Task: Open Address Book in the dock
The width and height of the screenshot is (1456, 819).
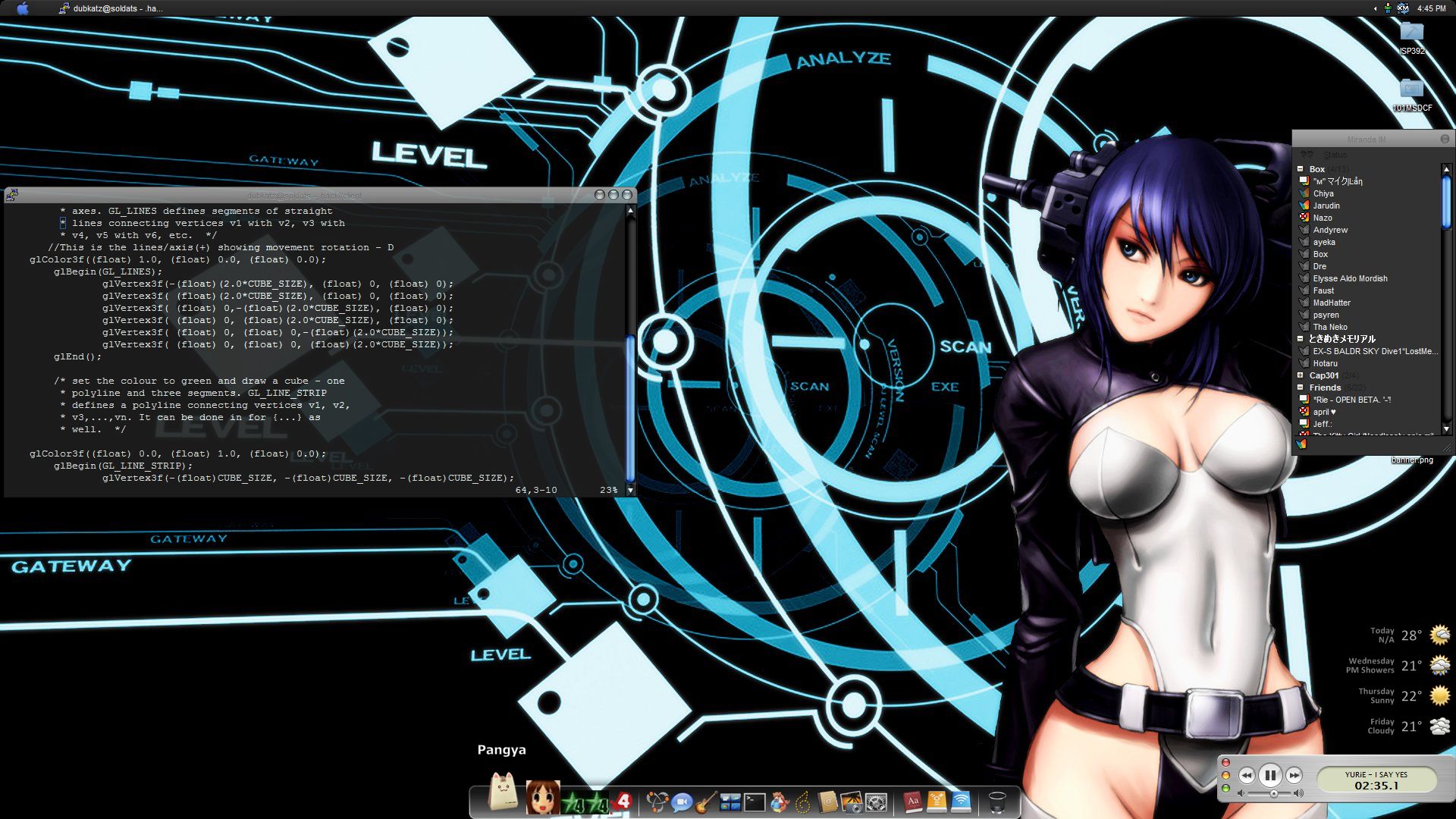Action: 827,802
